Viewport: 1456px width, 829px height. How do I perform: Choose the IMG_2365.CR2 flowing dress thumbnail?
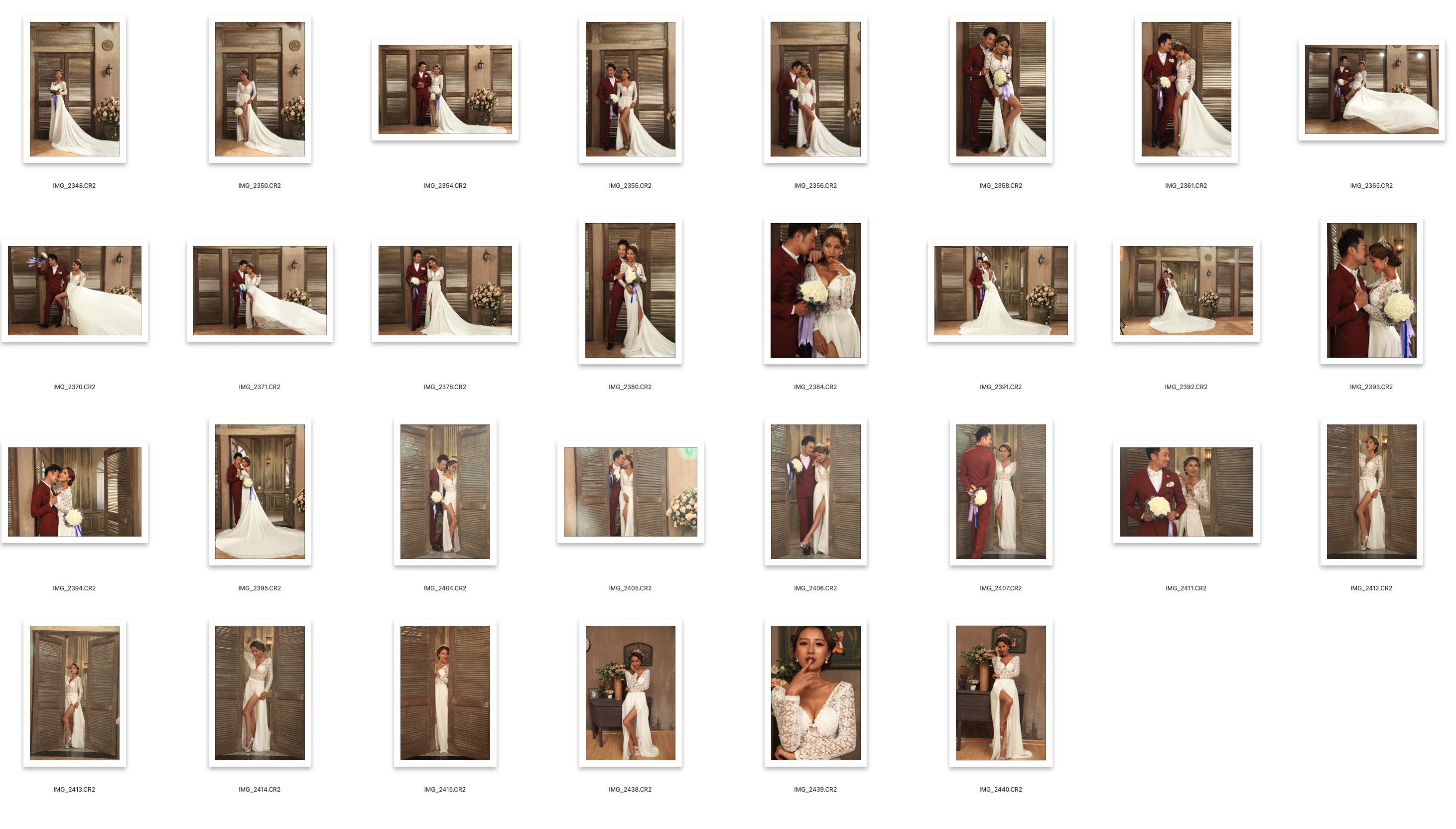(1371, 89)
